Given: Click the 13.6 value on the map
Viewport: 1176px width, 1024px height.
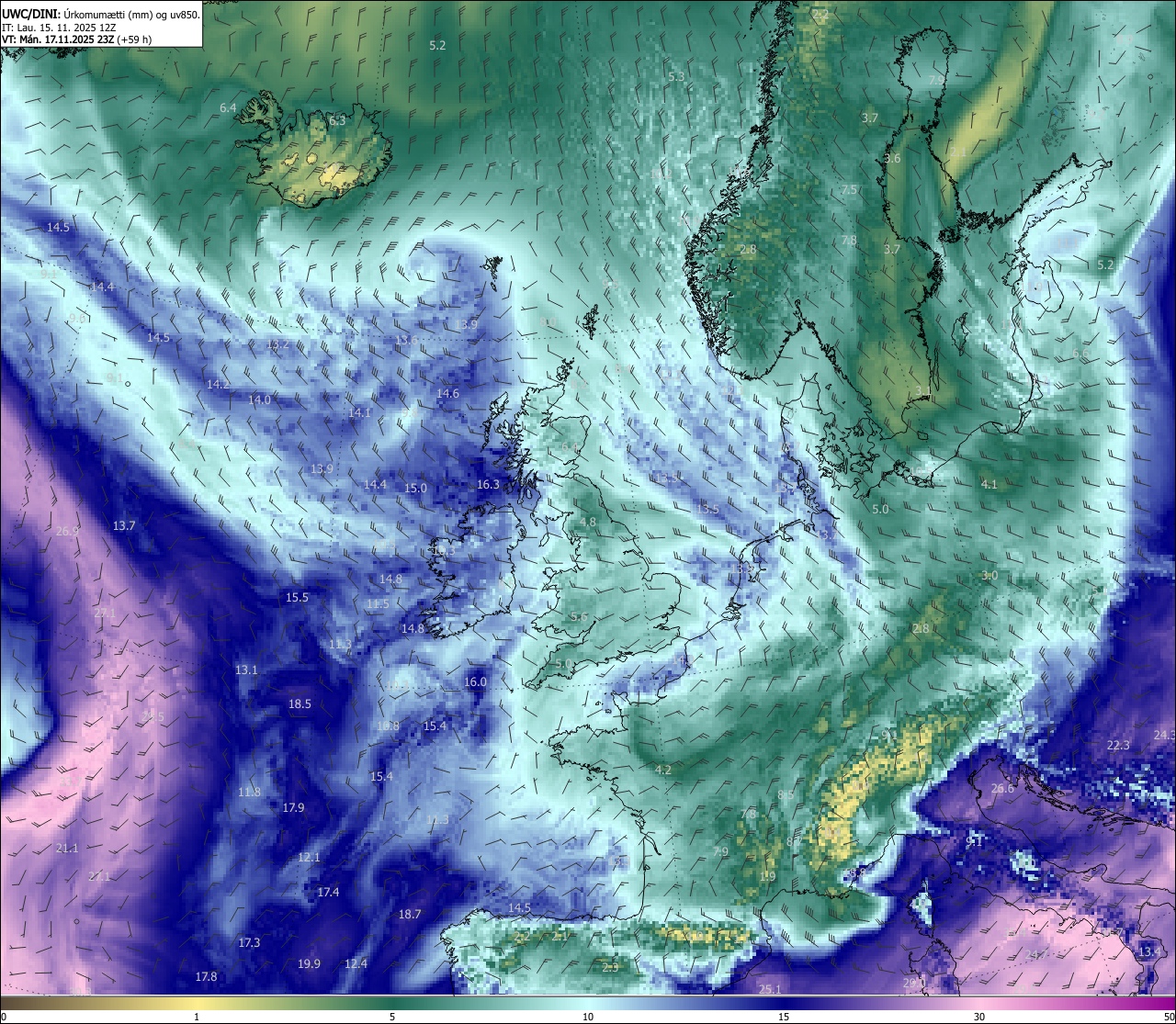Looking at the screenshot, I should 406,341.
